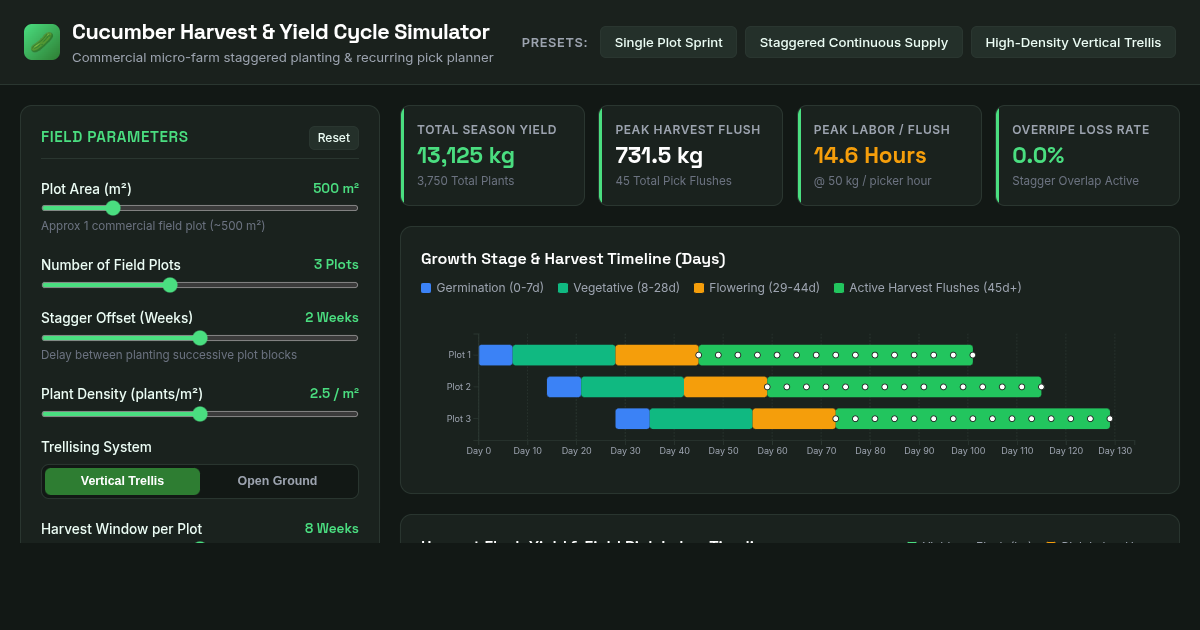Screen dimensions: 1200x630
Task: Click the Peak Labor value 14.6 Hours
Action: [870, 156]
